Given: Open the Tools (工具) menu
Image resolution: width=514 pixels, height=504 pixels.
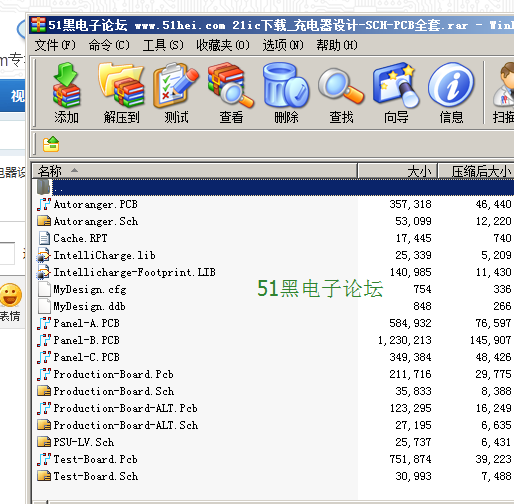Looking at the screenshot, I should coord(163,45).
